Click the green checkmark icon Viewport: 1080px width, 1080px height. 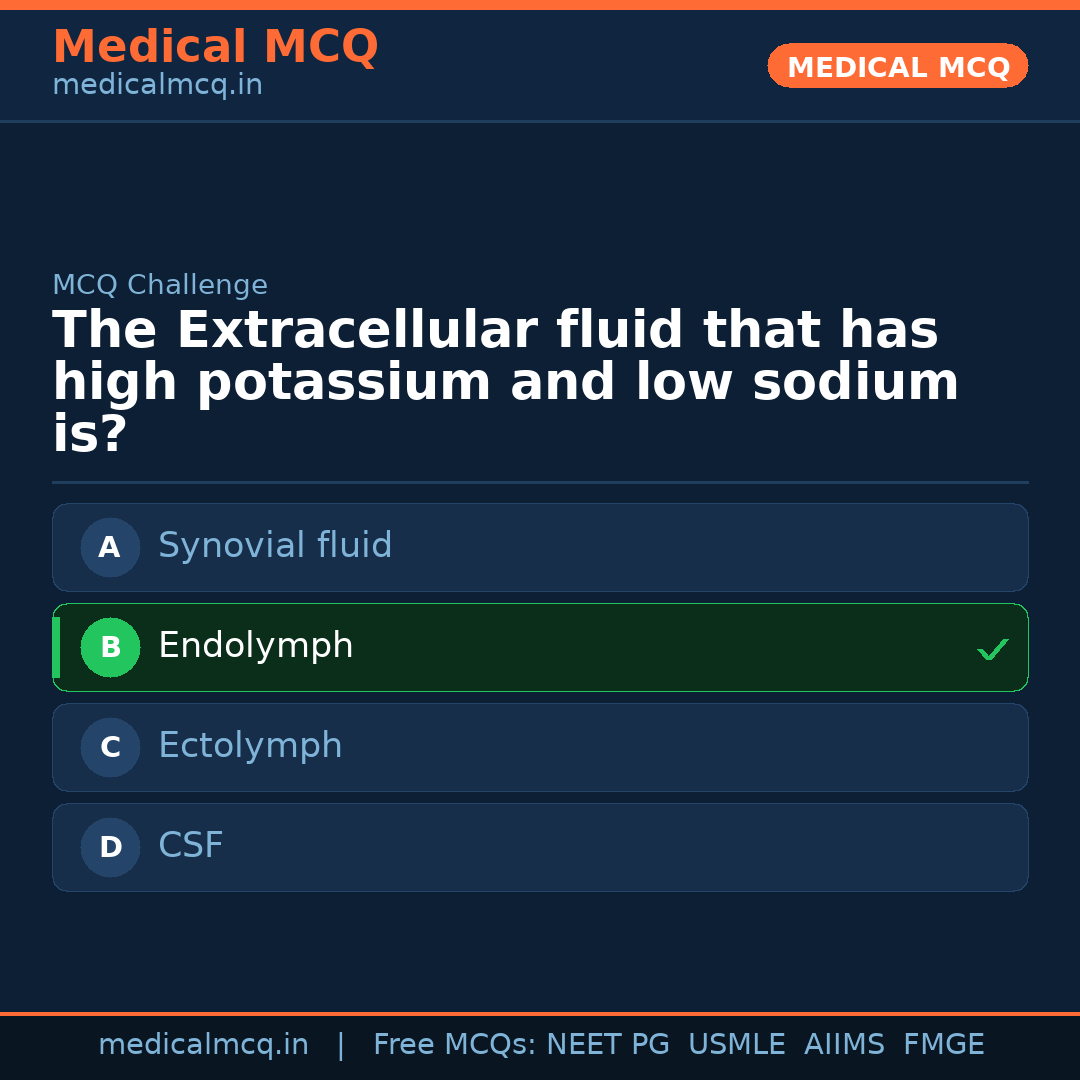992,650
